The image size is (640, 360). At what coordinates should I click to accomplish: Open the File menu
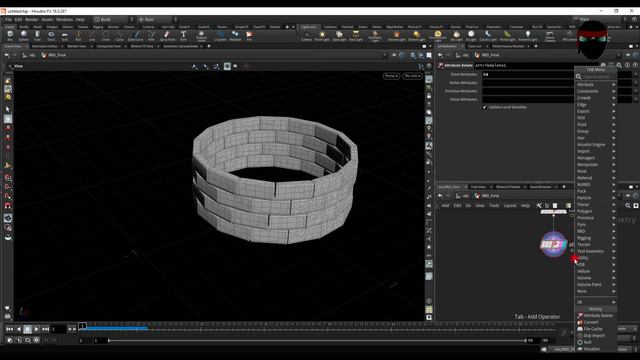[8, 19]
